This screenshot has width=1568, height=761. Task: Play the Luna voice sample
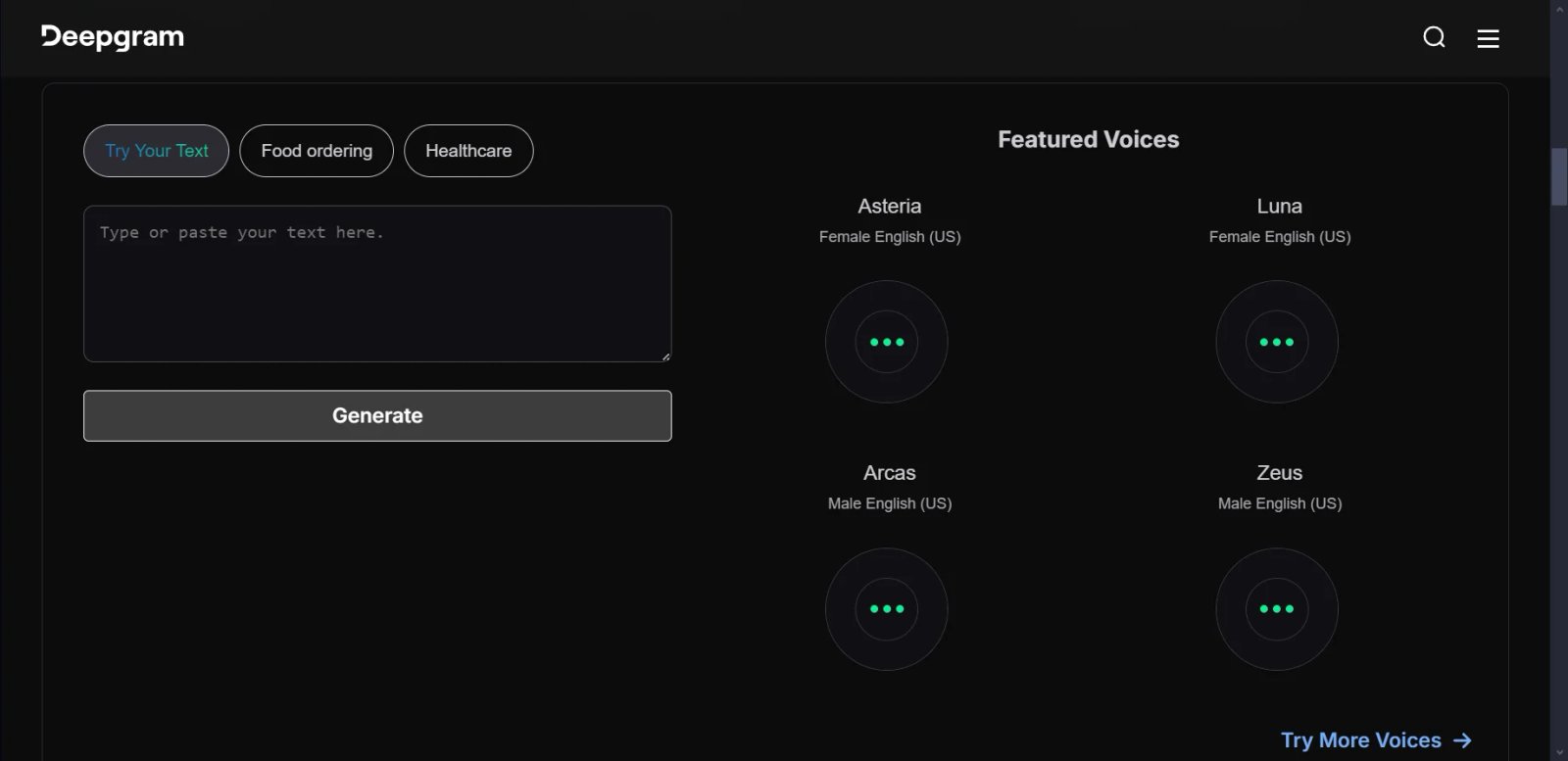1277,342
